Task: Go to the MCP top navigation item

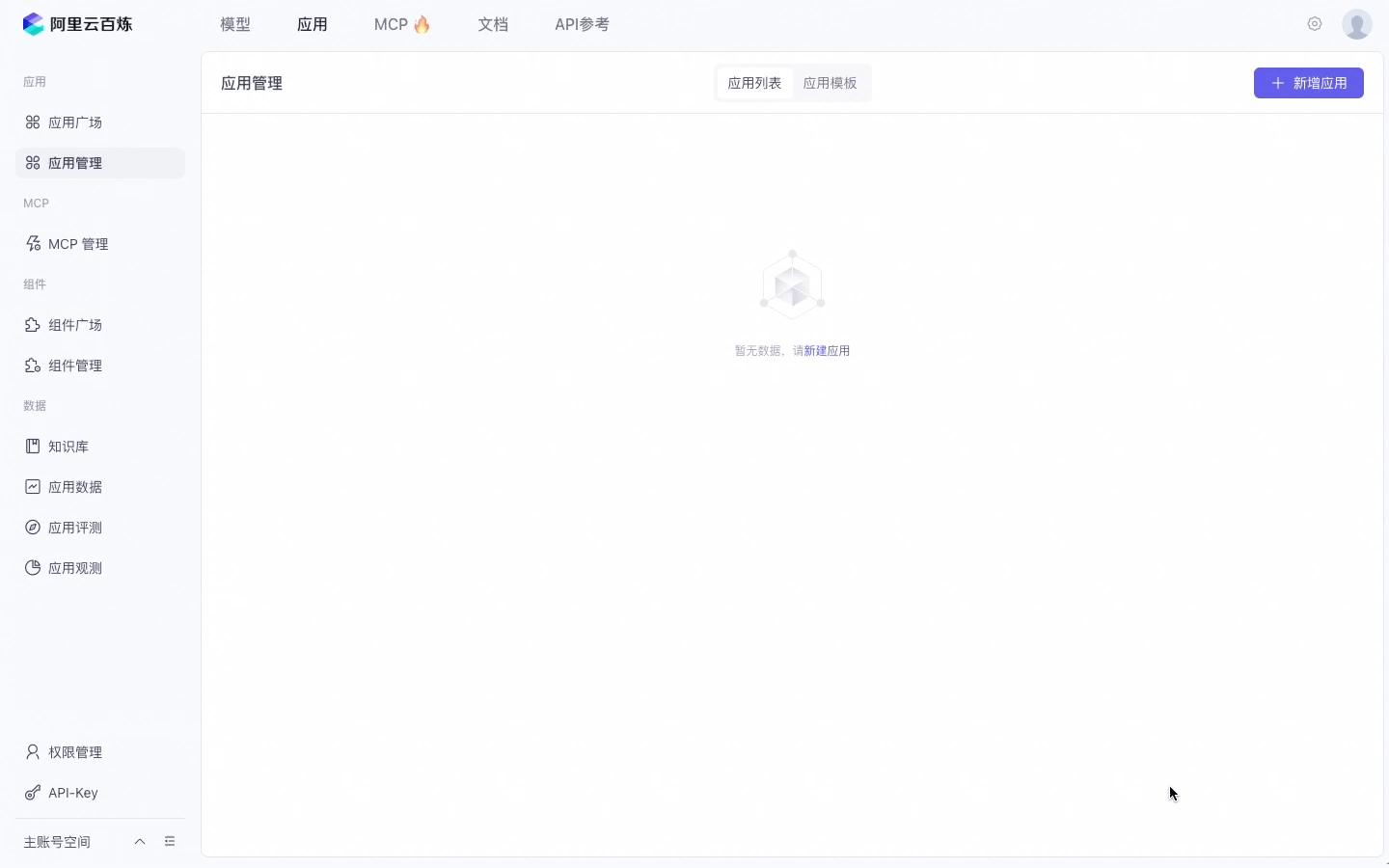Action: coord(402,24)
